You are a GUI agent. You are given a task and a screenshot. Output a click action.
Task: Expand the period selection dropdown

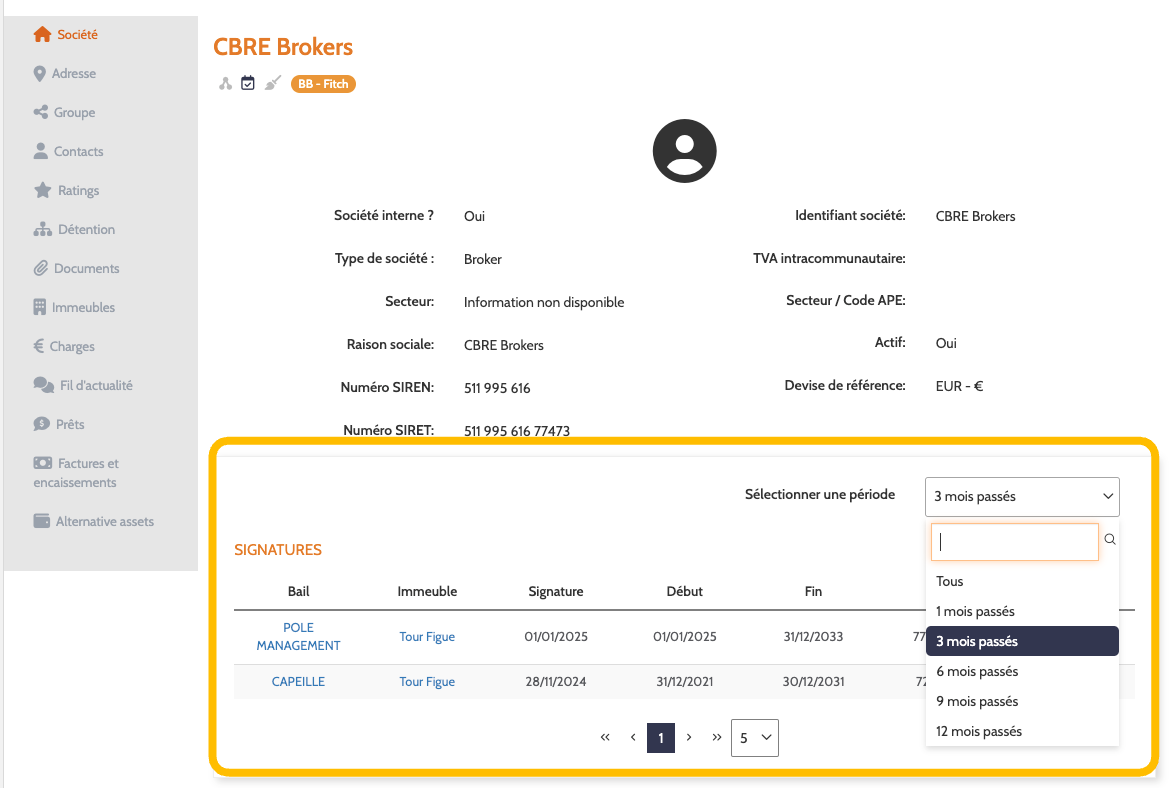point(1022,497)
